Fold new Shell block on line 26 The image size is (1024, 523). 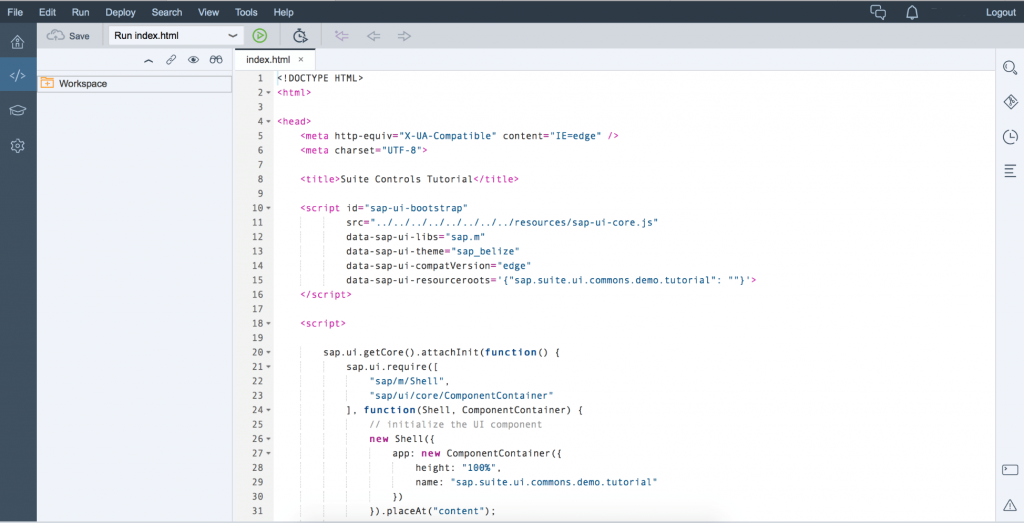[268, 439]
